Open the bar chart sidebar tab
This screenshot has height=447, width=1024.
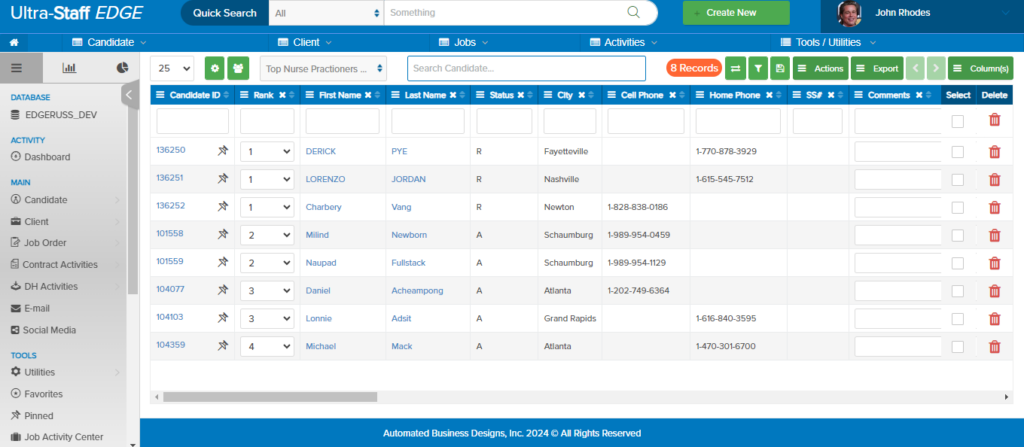pos(69,68)
